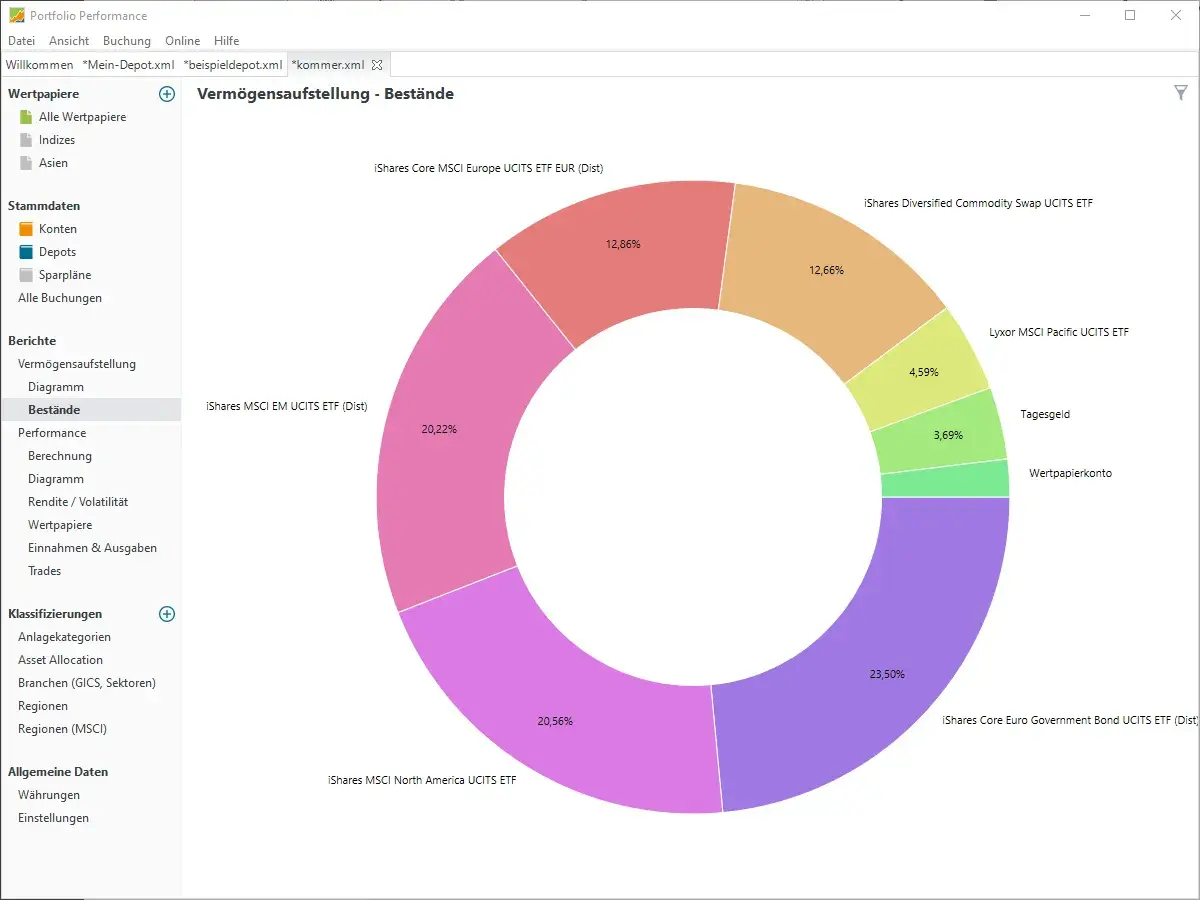Open Diagramm under Vermögensaufstellung
Viewport: 1200px width, 900px height.
pos(56,387)
